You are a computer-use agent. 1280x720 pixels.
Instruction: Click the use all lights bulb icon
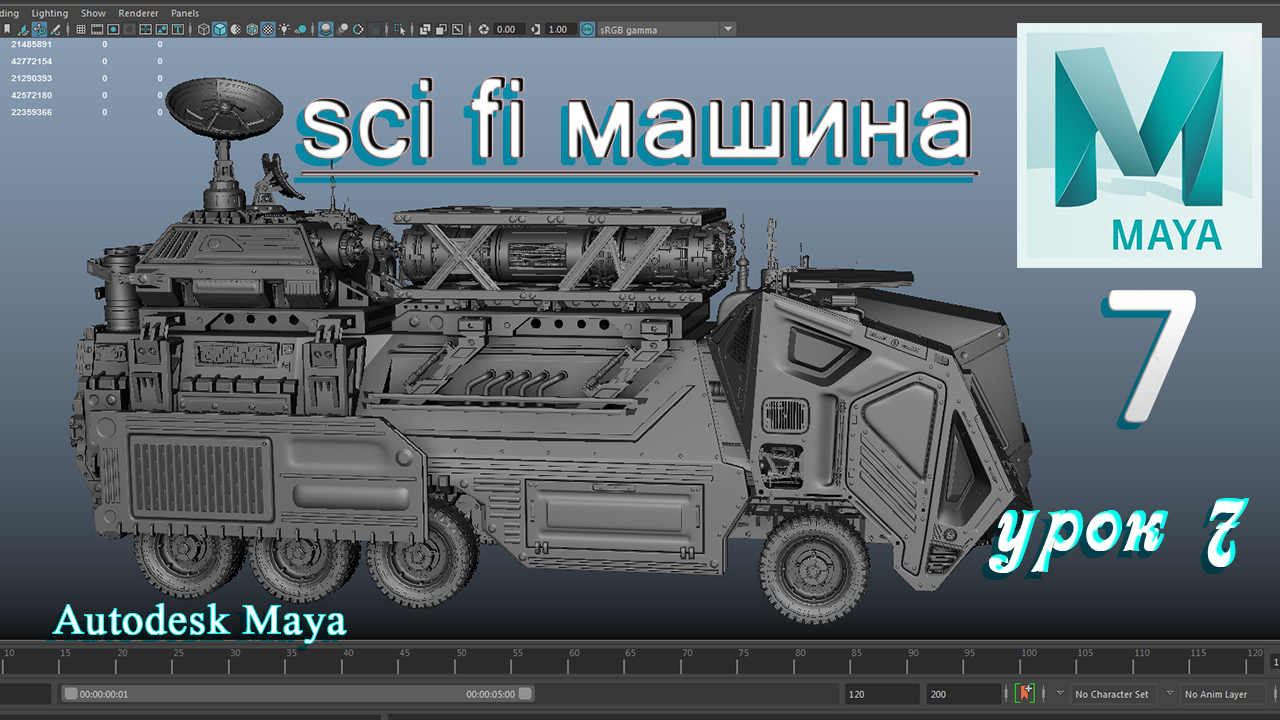284,29
